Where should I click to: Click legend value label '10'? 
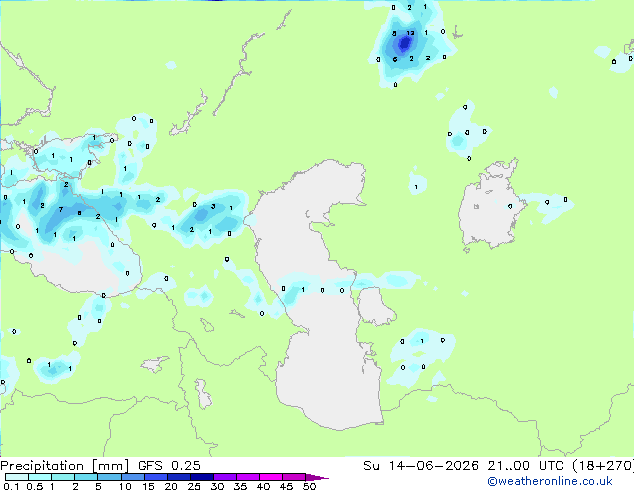[125, 486]
